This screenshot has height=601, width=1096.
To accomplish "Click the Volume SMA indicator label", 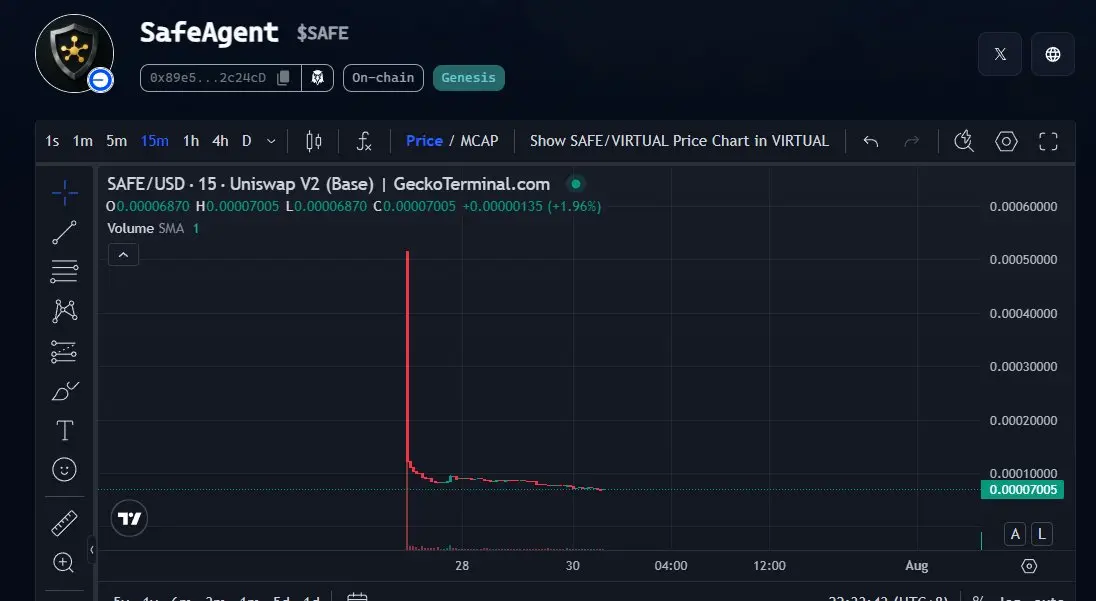I will pyautogui.click(x=145, y=229).
